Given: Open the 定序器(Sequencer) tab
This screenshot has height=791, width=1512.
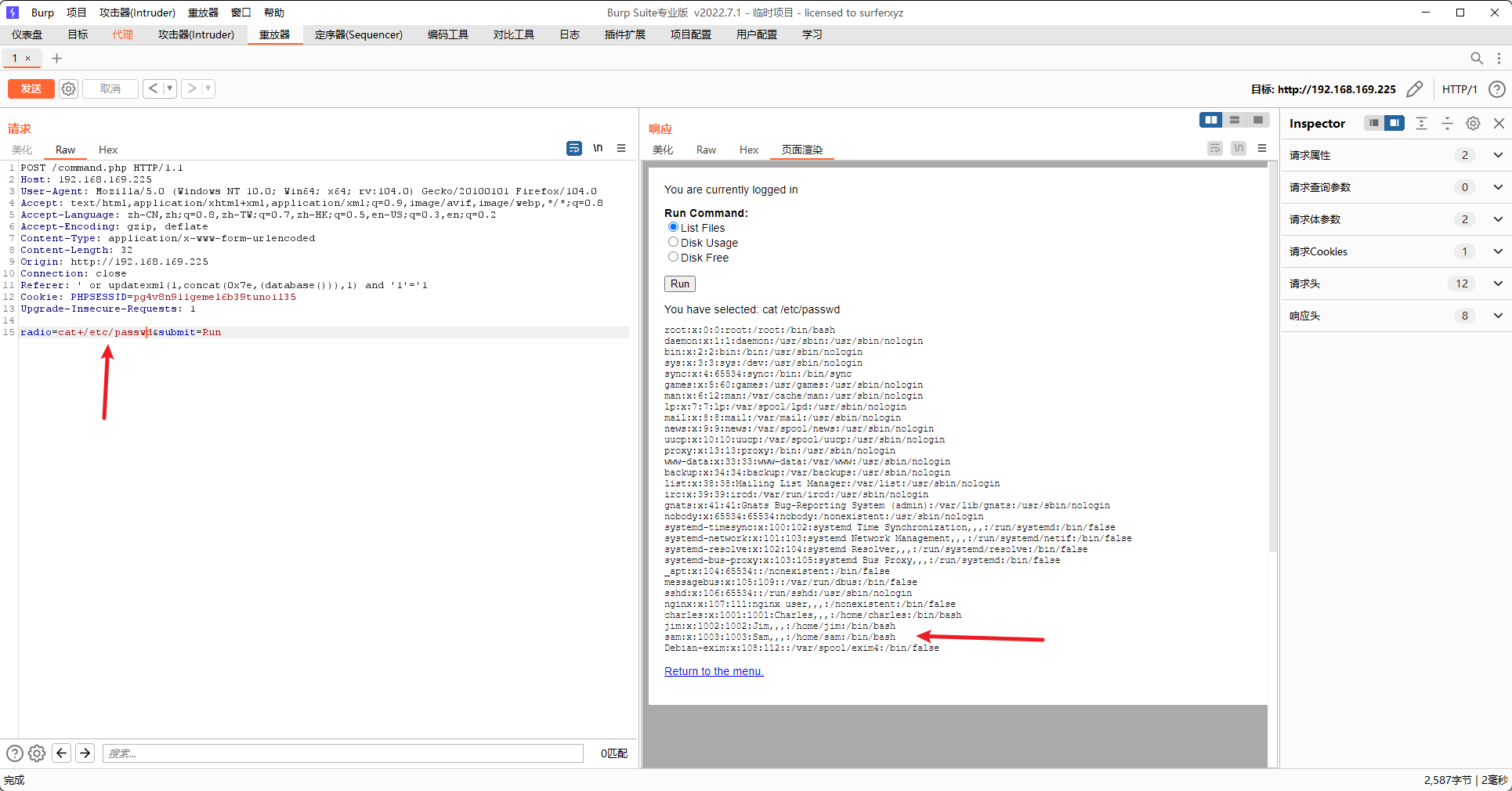Looking at the screenshot, I should click(x=359, y=34).
